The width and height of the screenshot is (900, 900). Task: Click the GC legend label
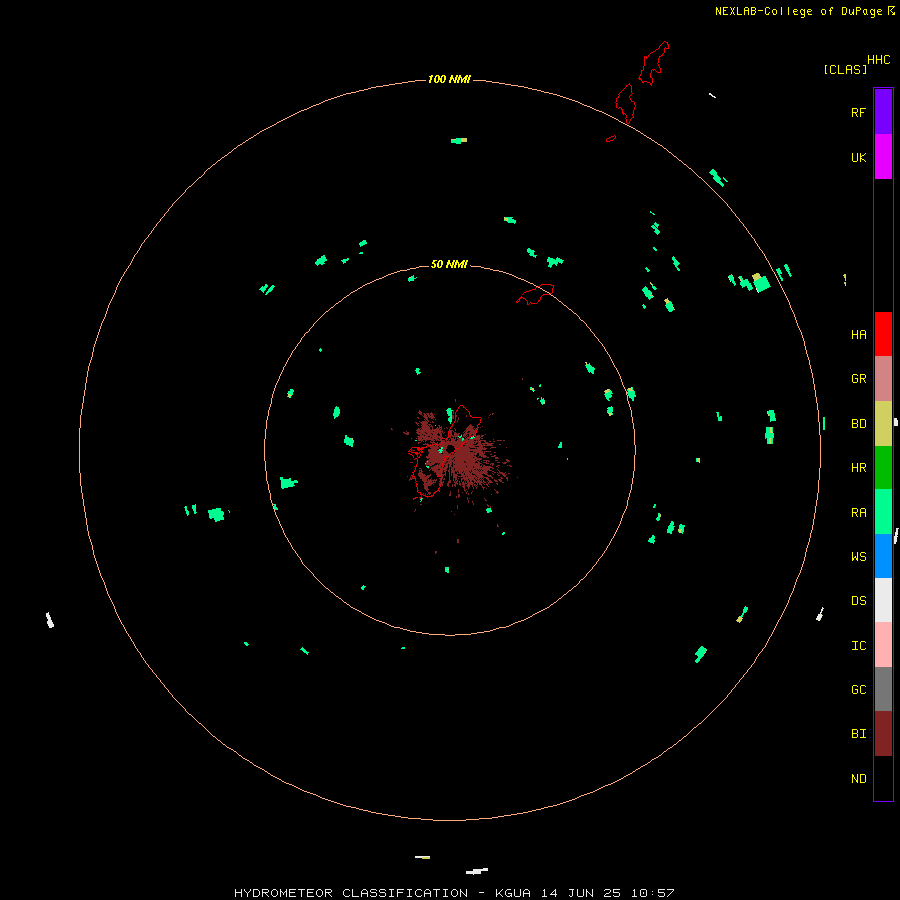pyautogui.click(x=858, y=690)
